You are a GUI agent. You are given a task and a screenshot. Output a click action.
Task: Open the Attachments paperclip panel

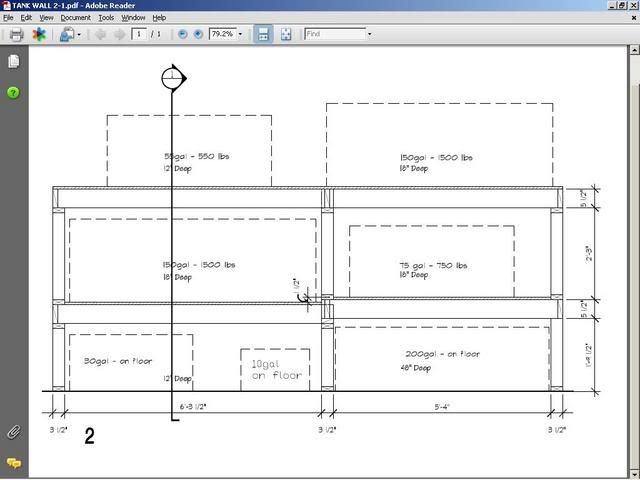click(13, 432)
